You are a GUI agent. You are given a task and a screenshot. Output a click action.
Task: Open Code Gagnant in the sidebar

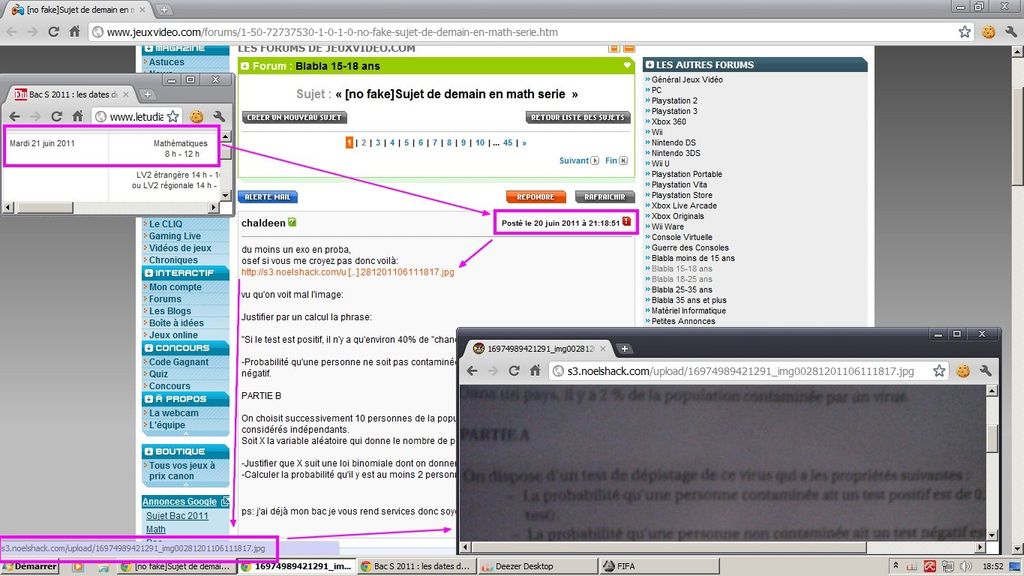coord(178,362)
